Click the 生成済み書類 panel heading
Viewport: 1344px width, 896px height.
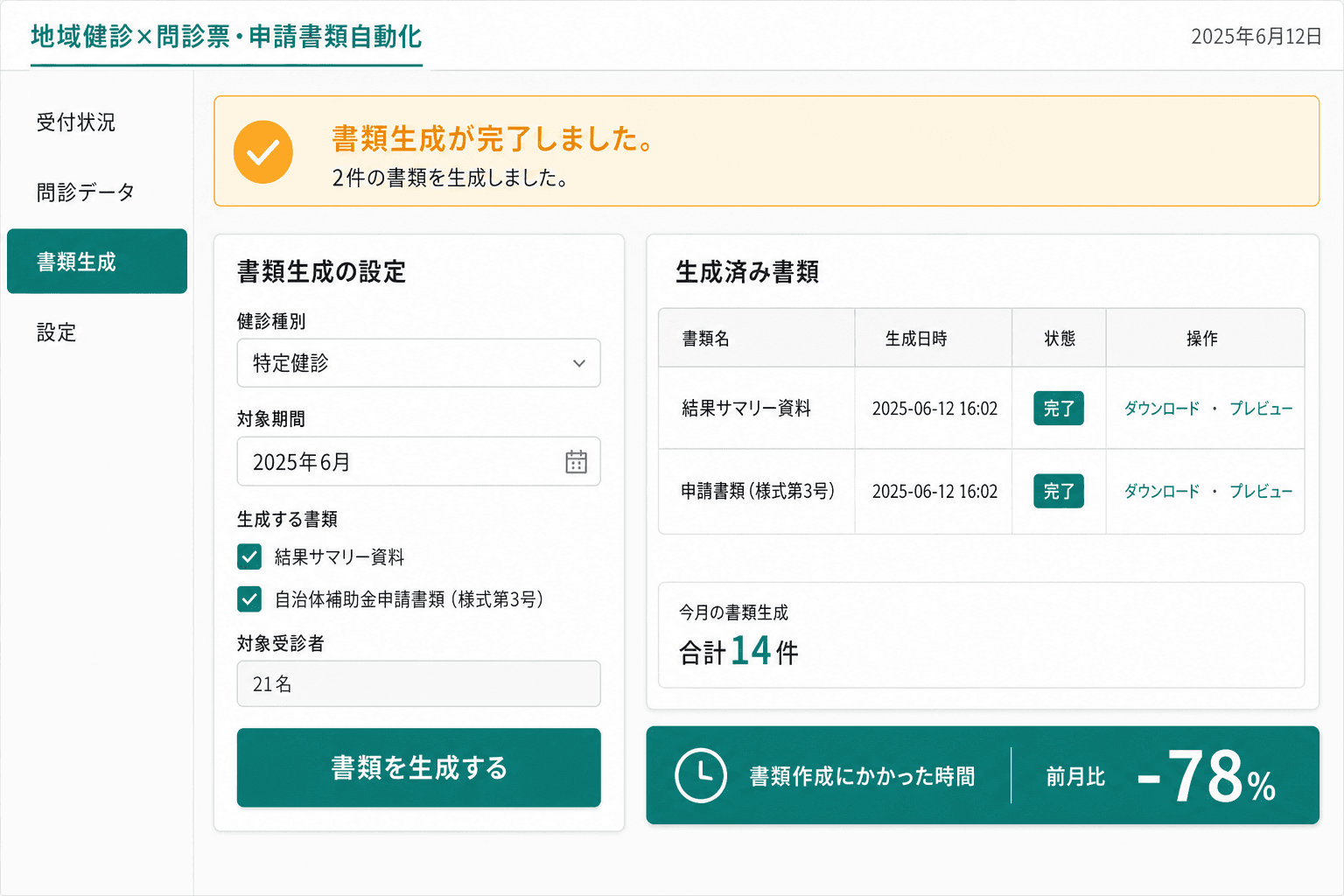point(747,272)
